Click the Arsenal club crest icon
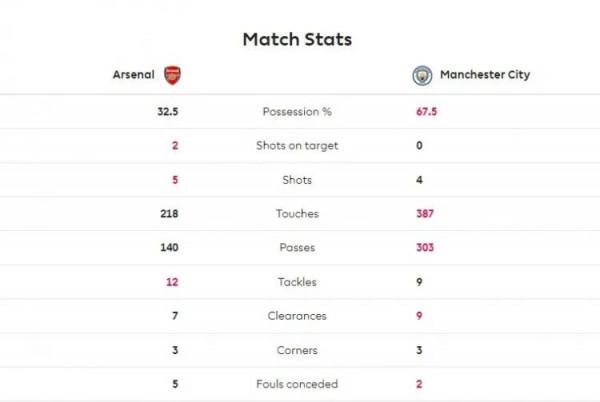Screen dimensions: 600x402 click(171, 75)
